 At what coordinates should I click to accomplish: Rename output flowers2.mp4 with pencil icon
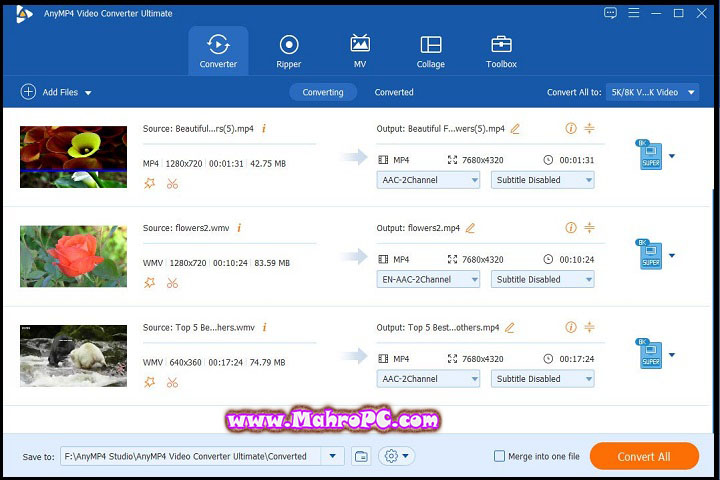[470, 228]
